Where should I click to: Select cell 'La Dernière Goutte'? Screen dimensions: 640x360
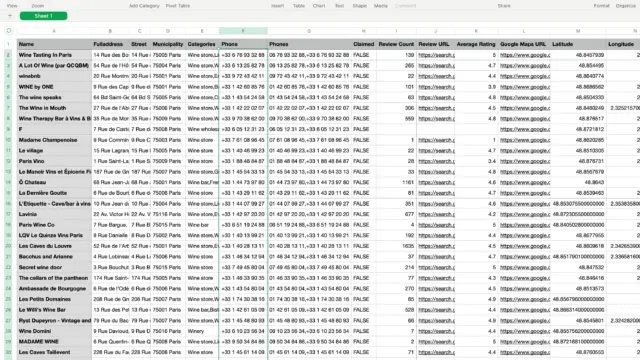point(54,193)
